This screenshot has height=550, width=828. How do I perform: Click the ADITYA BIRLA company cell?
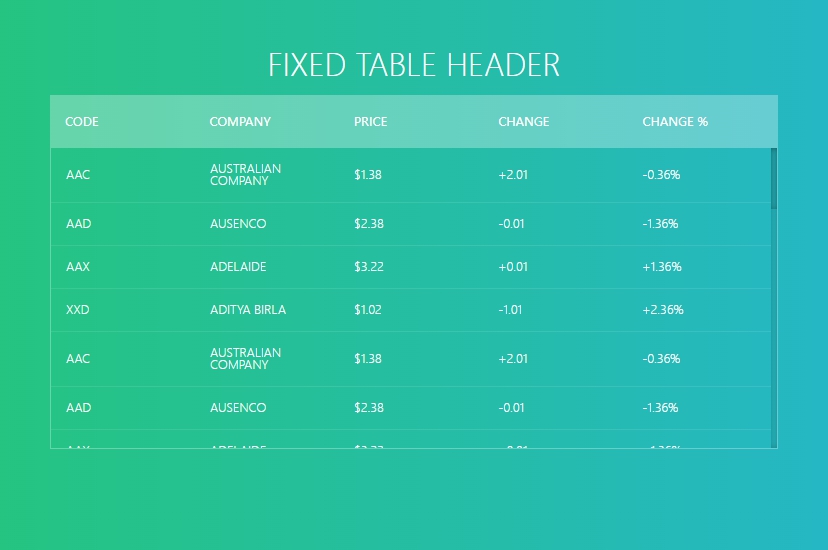248,310
